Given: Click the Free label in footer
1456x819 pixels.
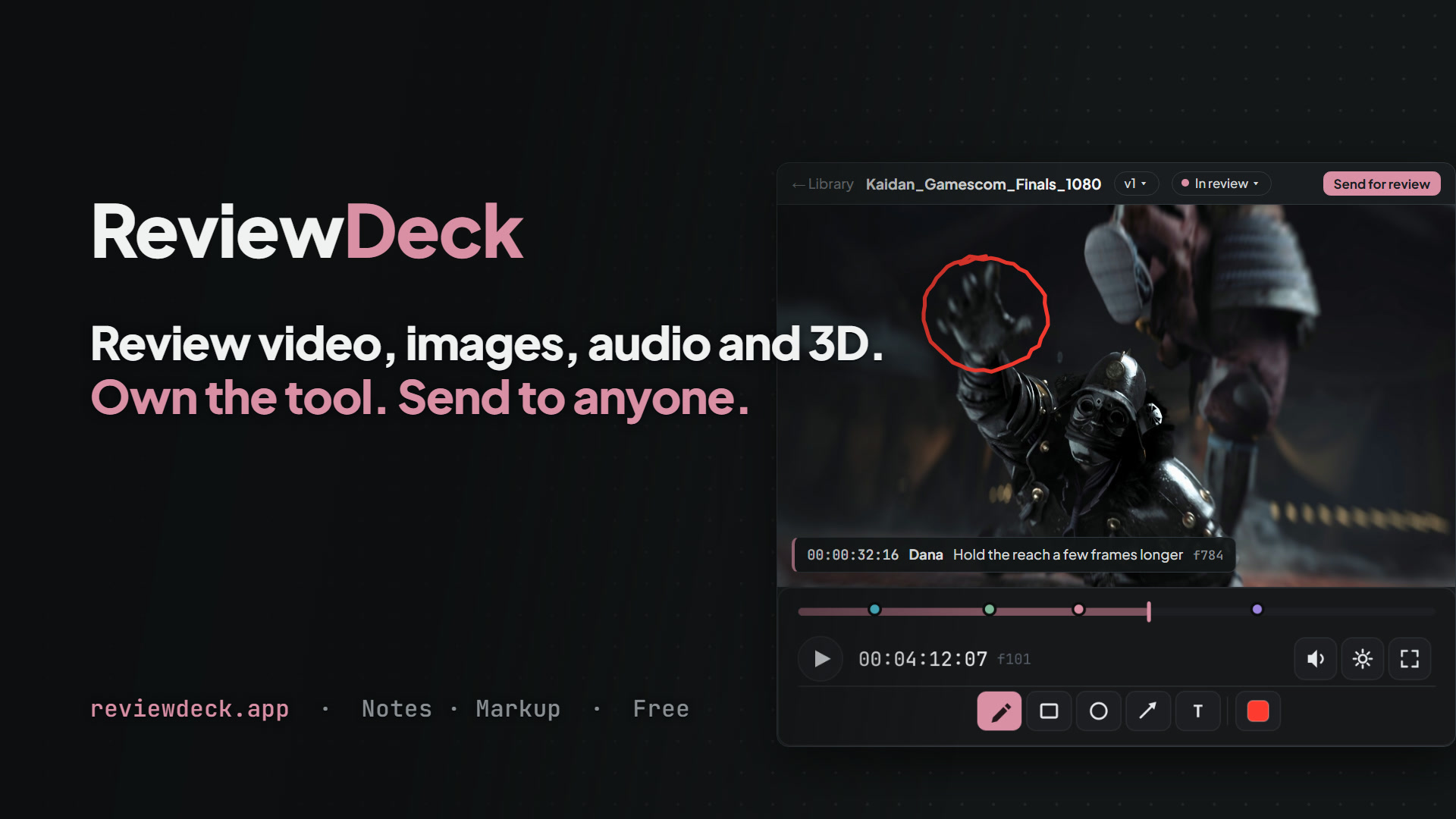Looking at the screenshot, I should point(661,709).
